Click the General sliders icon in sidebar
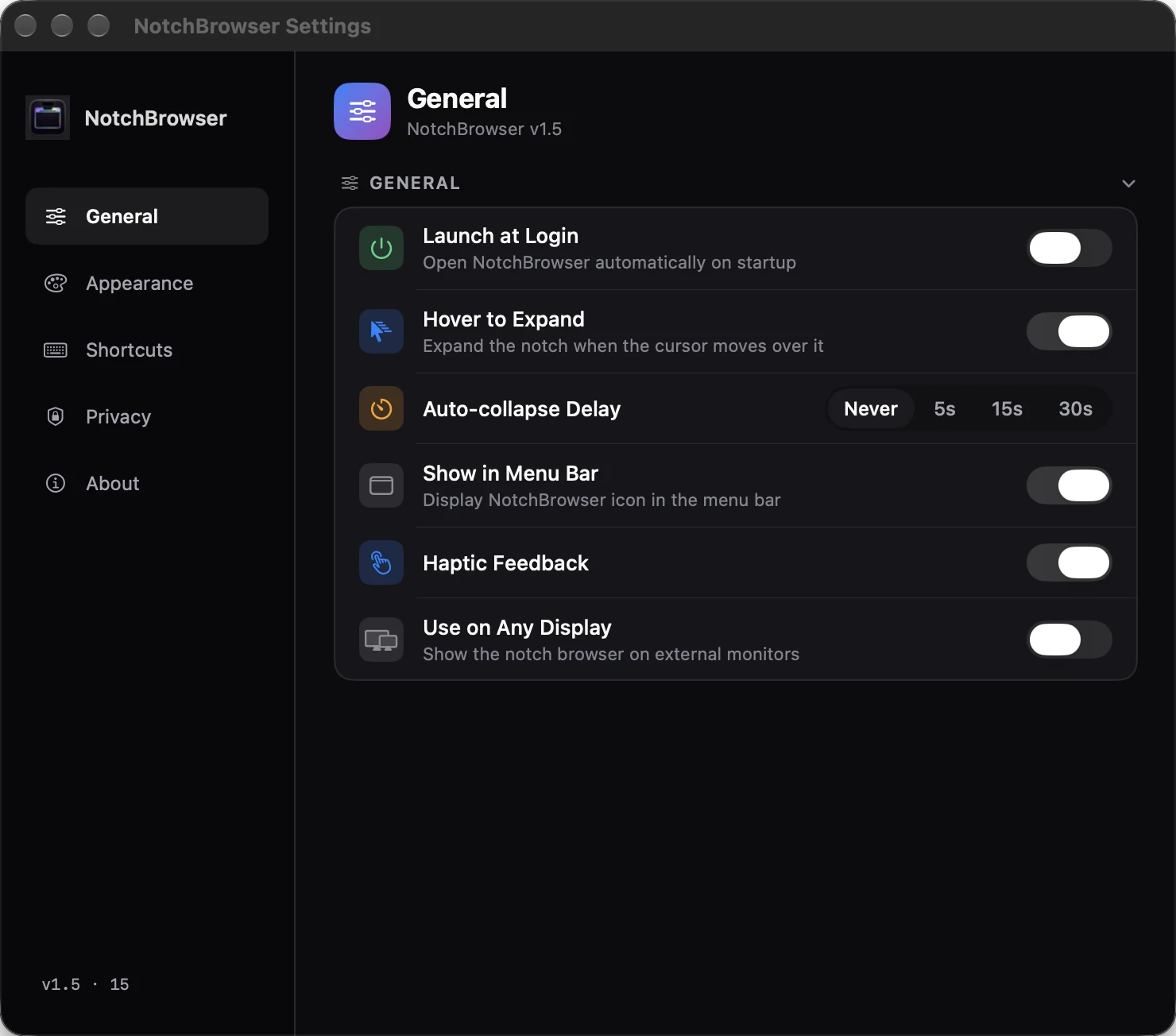This screenshot has width=1176, height=1036. pyautogui.click(x=56, y=216)
